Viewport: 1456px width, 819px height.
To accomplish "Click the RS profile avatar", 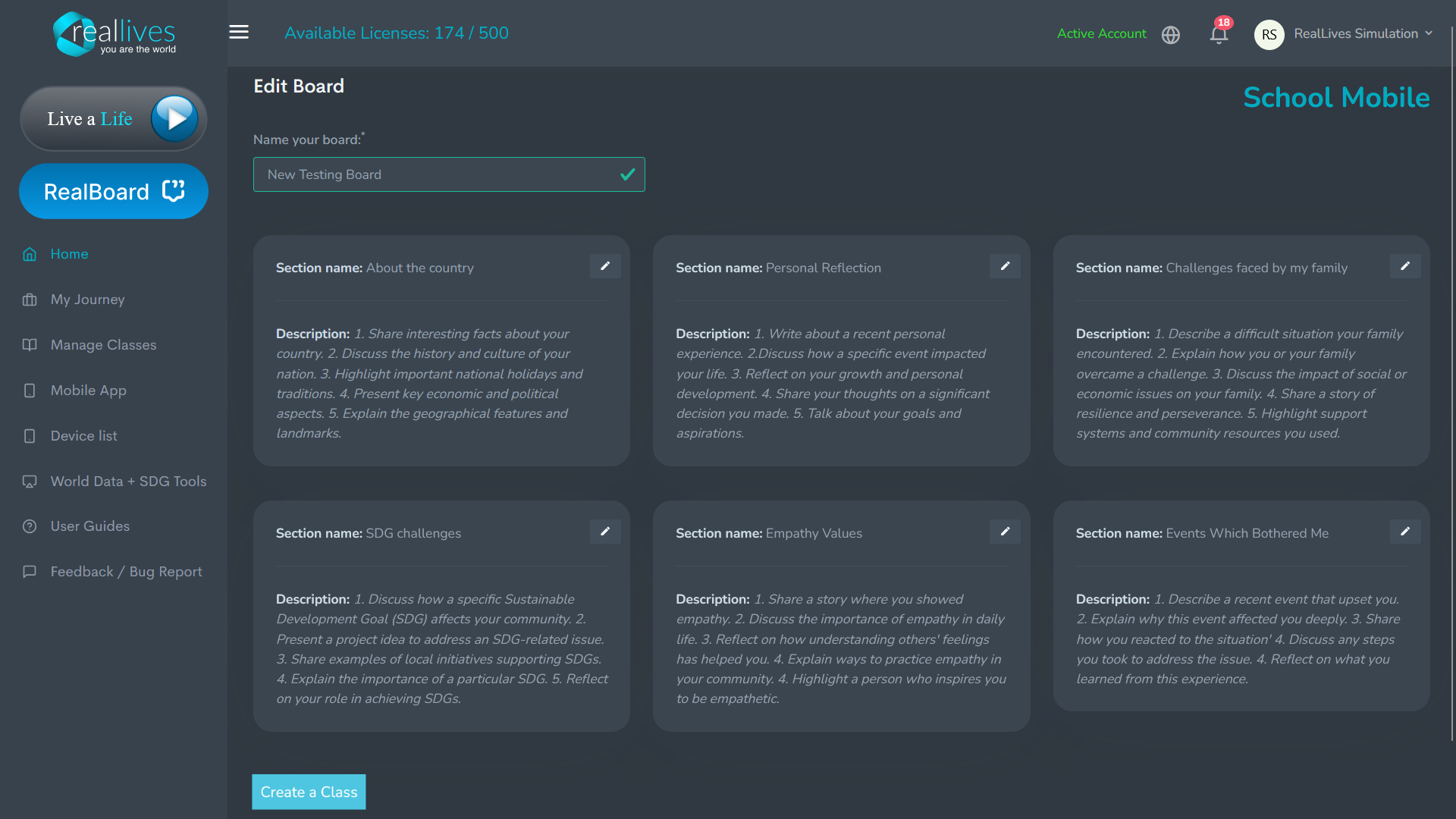I will click(x=1269, y=34).
